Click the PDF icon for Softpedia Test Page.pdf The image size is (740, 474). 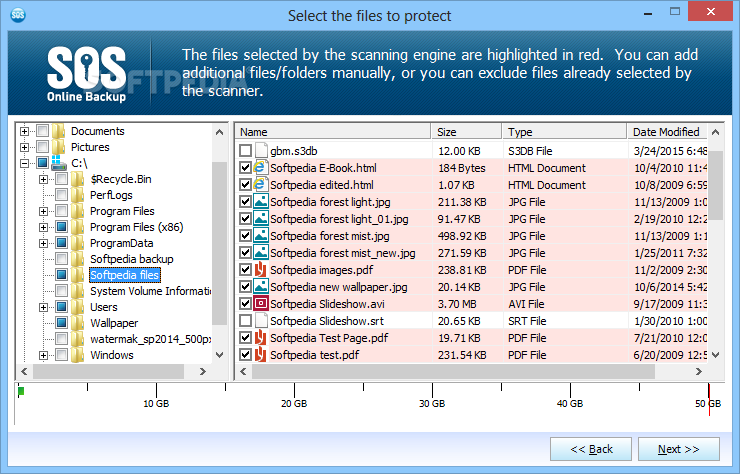[261, 338]
